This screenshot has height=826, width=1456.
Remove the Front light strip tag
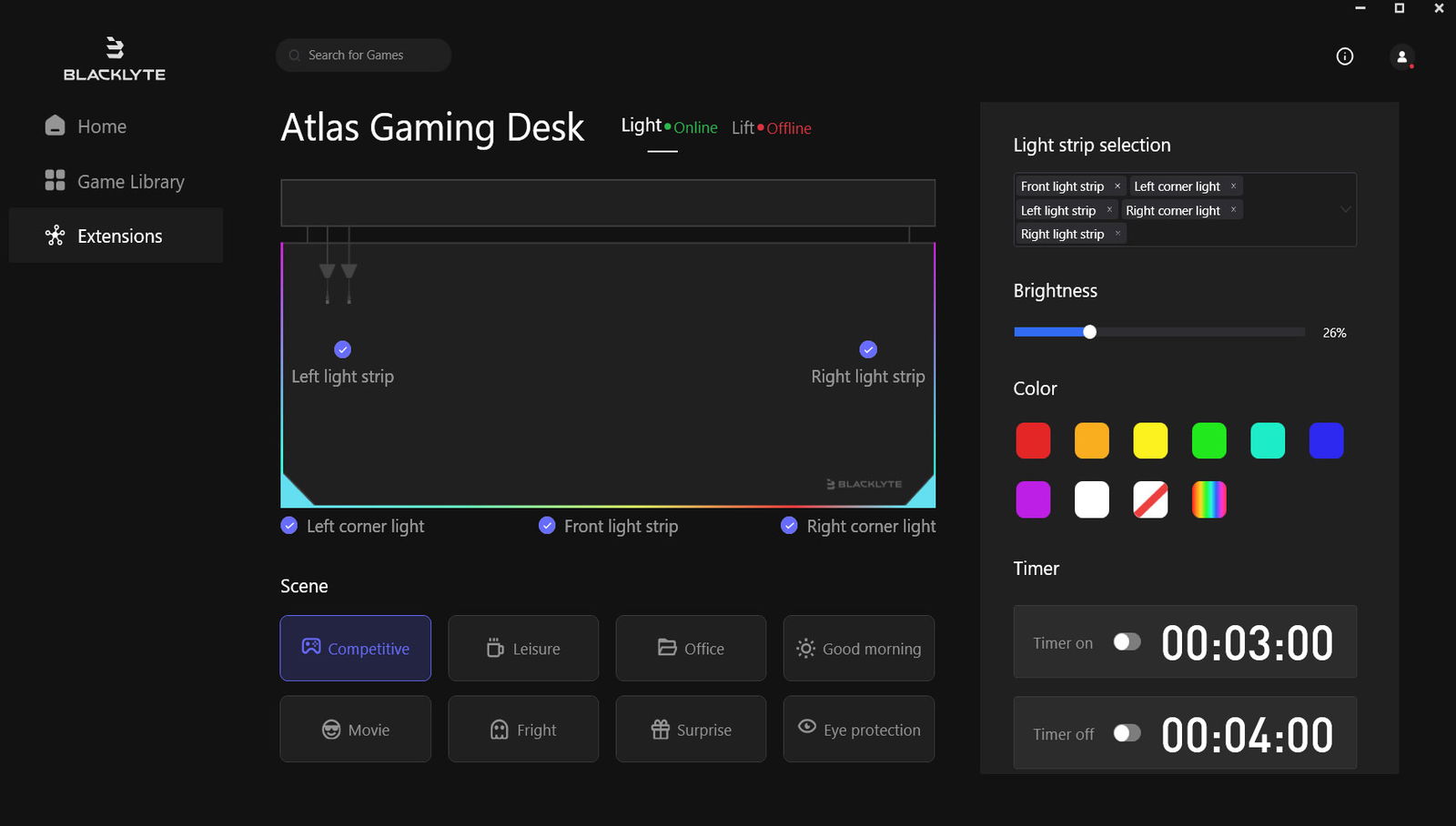tap(1117, 186)
